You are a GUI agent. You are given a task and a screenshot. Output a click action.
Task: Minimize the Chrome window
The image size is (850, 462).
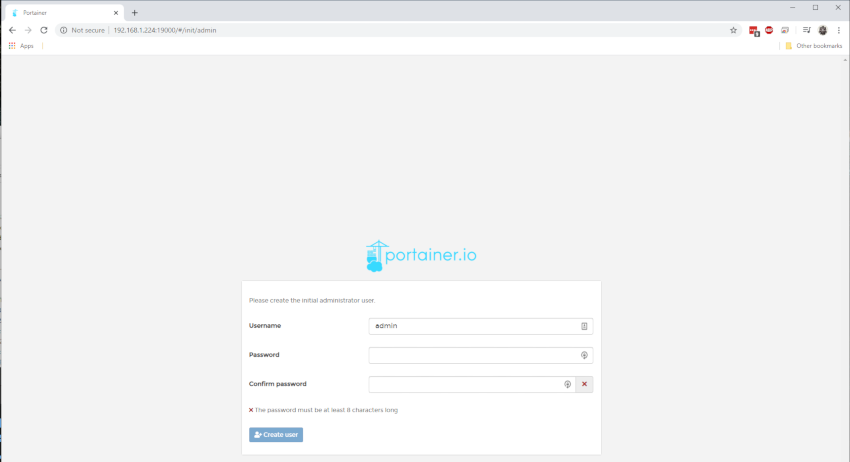(x=793, y=8)
